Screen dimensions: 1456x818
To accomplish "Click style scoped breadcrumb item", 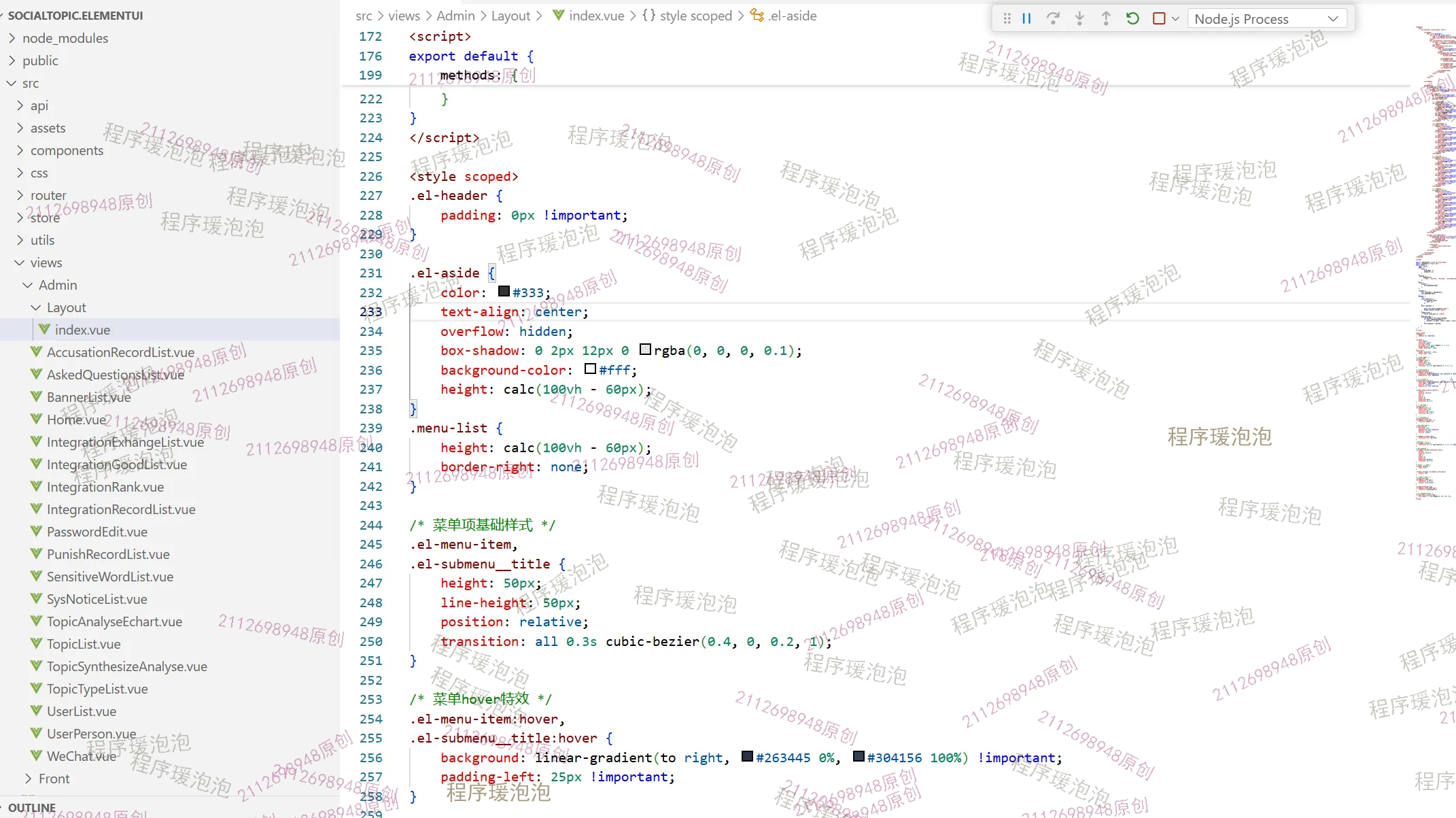I will coord(695,16).
